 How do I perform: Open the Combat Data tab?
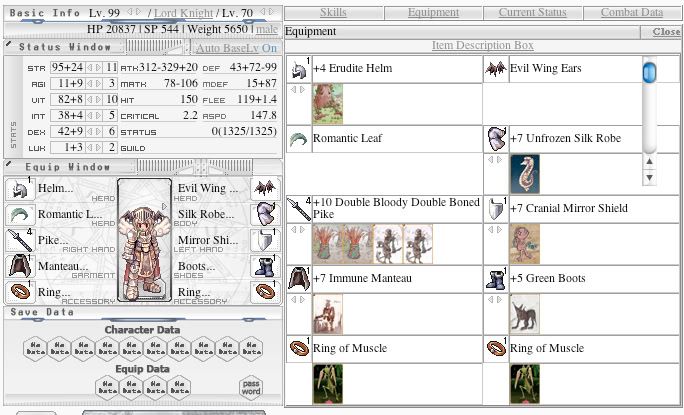pyautogui.click(x=631, y=13)
